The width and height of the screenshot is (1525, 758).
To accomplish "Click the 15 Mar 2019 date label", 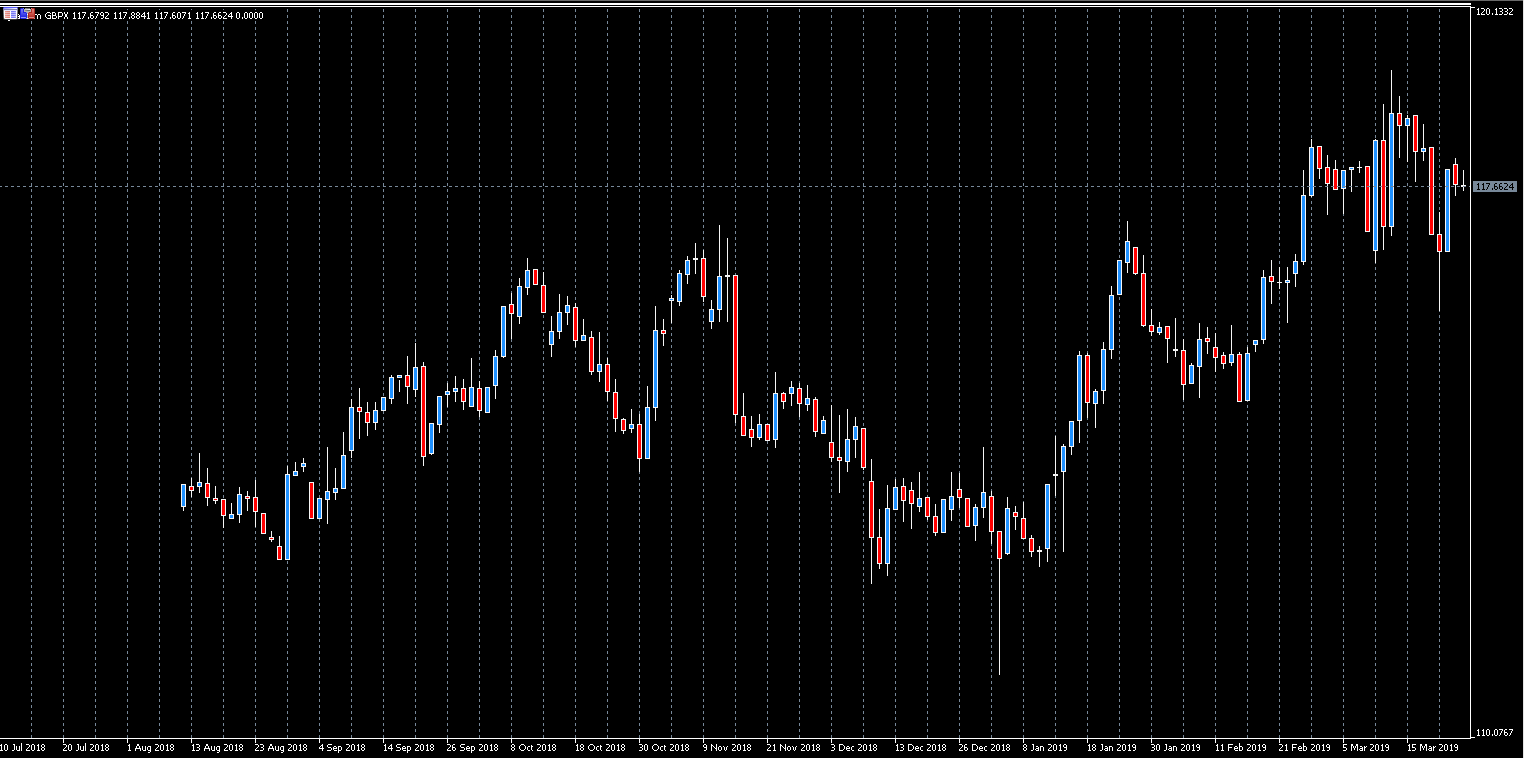I will tap(1432, 748).
